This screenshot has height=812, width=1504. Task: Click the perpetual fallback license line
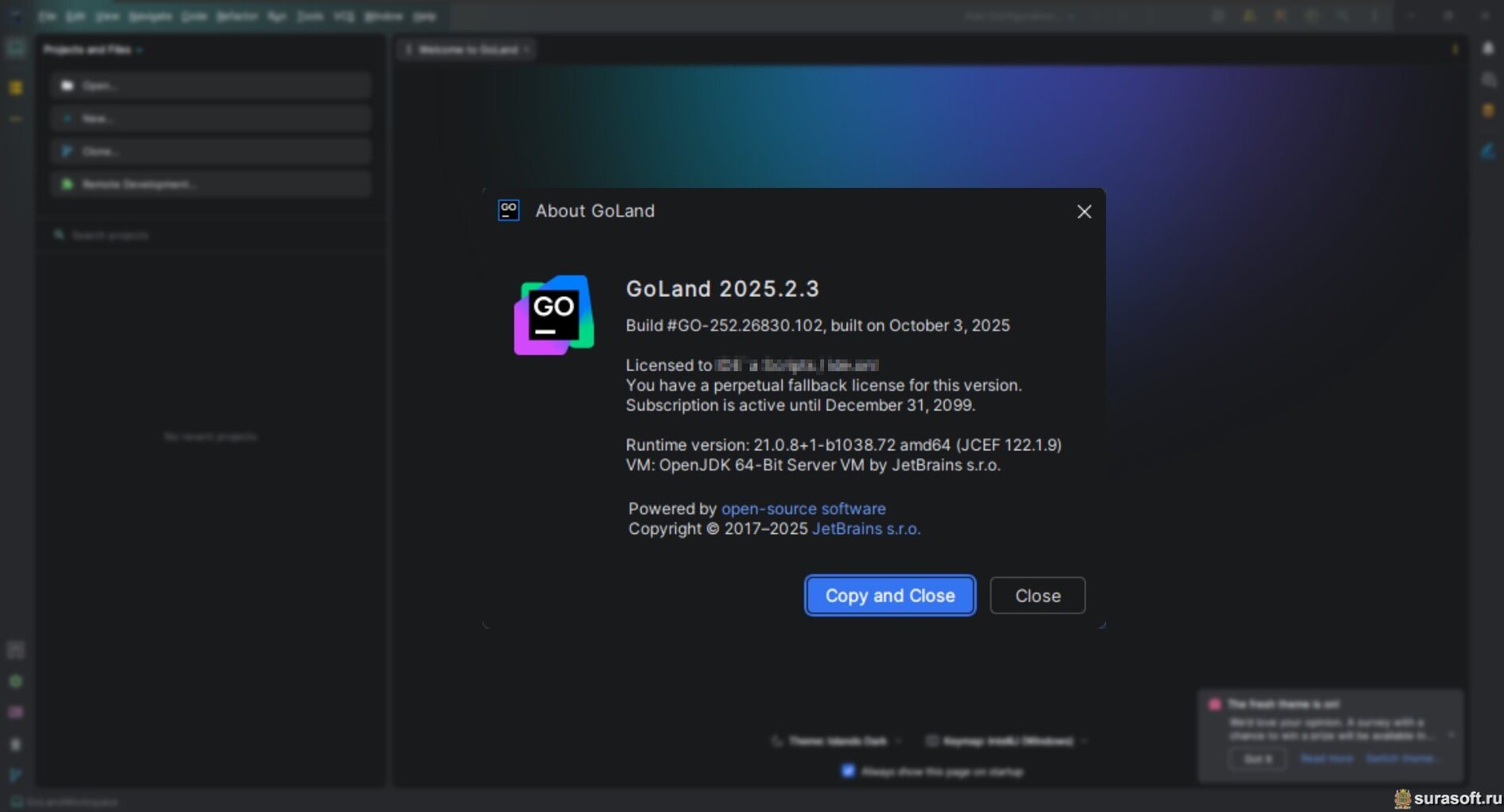click(x=823, y=385)
